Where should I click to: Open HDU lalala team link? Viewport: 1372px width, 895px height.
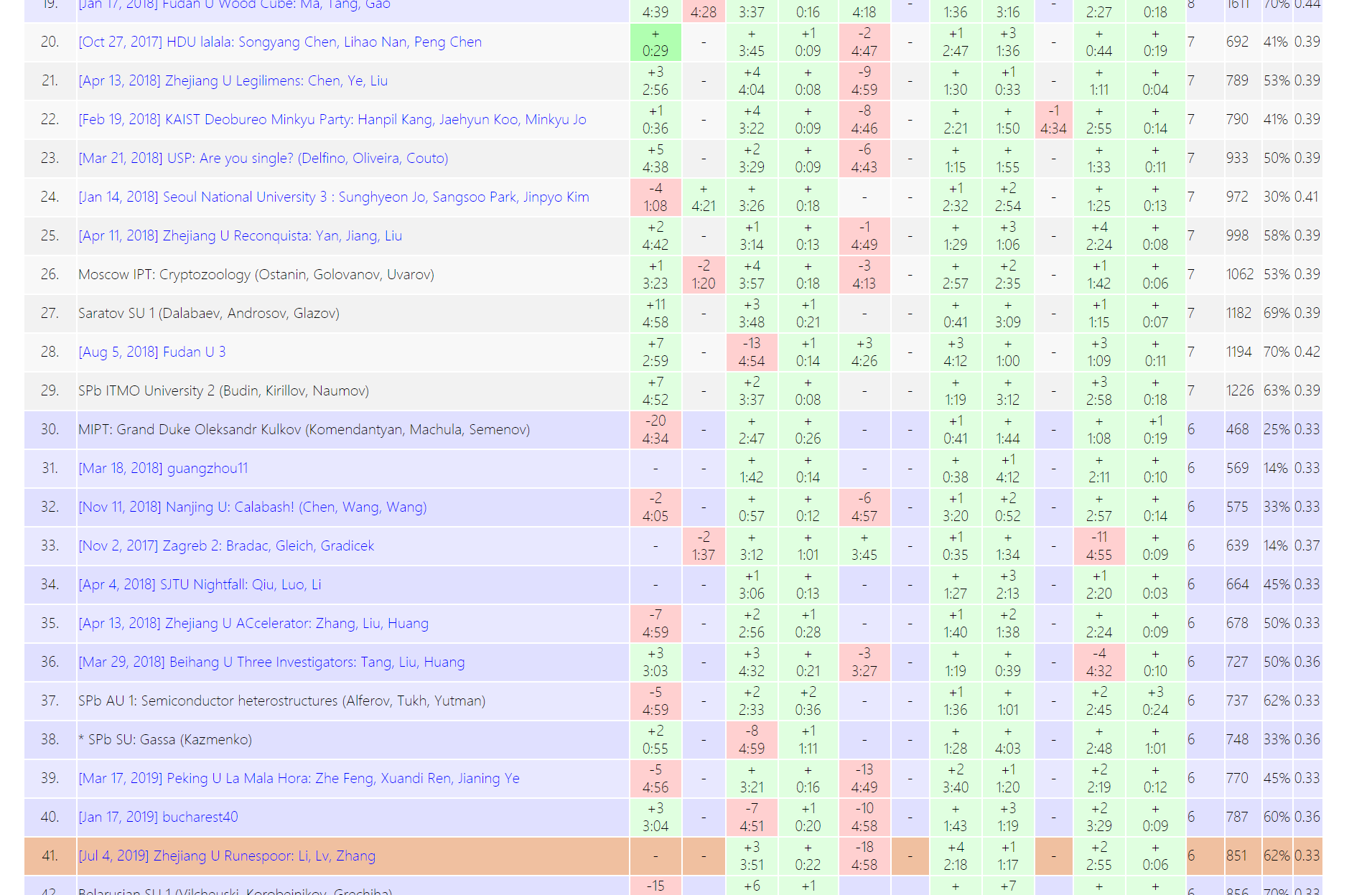279,42
